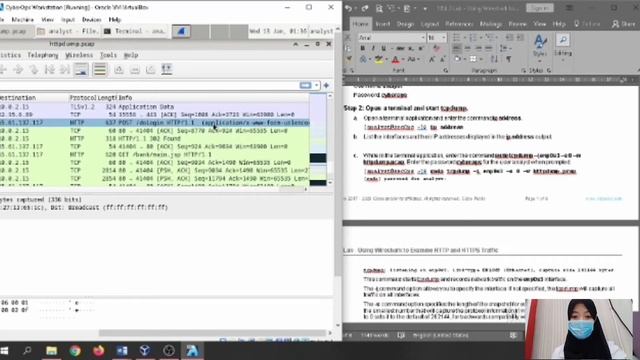The height and width of the screenshot is (360, 640).
Task: Open Editing dropdown in Word ribbon
Action: tap(563, 45)
